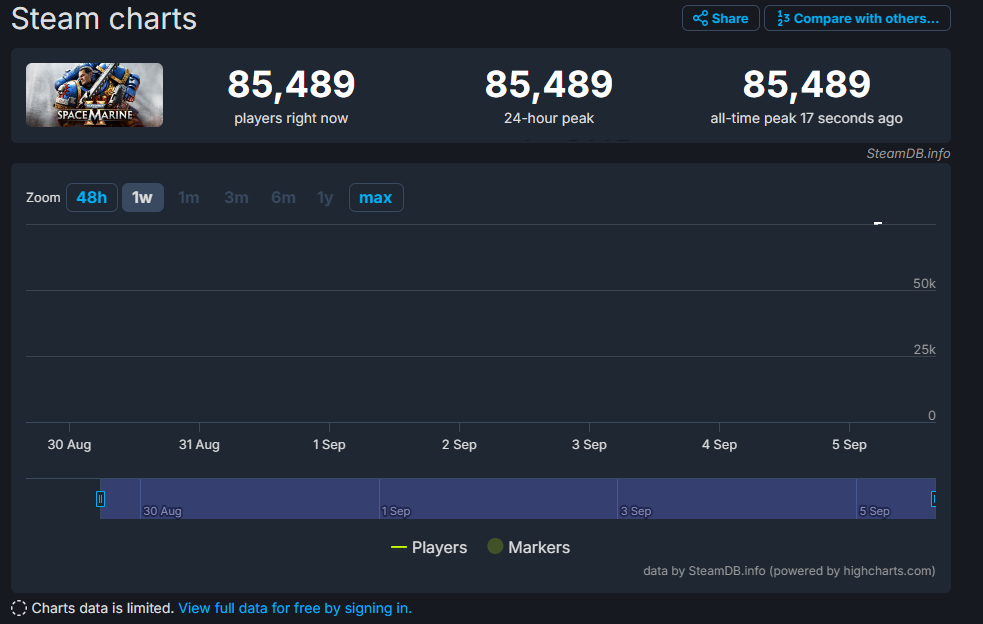The width and height of the screenshot is (983, 624).
Task: Open Compare with others dialog
Action: point(857,18)
